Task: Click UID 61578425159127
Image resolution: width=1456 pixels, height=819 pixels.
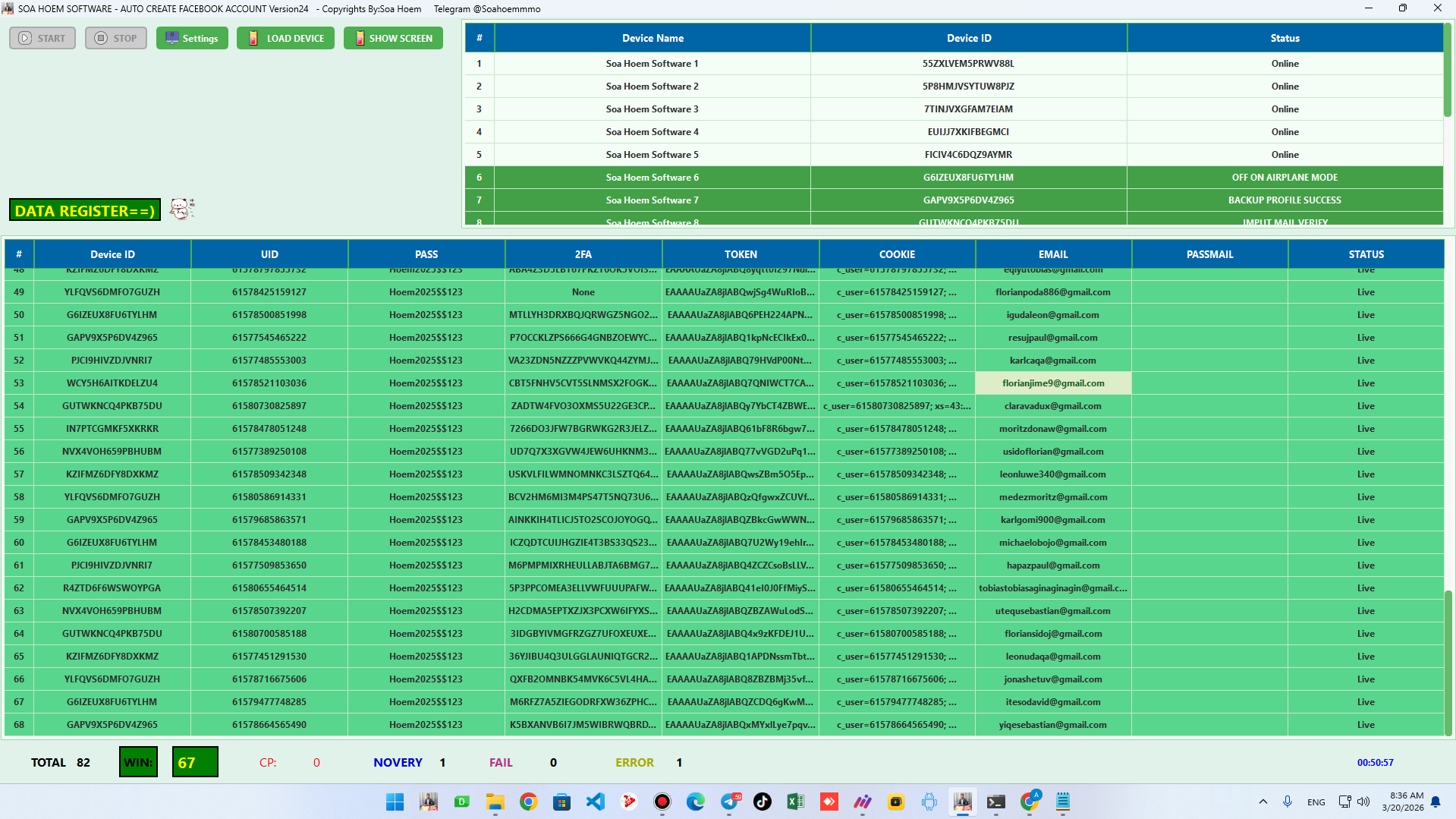Action: pyautogui.click(x=269, y=292)
